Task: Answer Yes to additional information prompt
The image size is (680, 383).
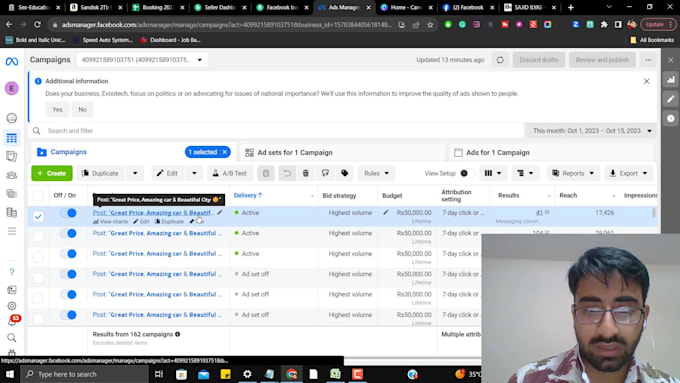Action: click(x=57, y=109)
